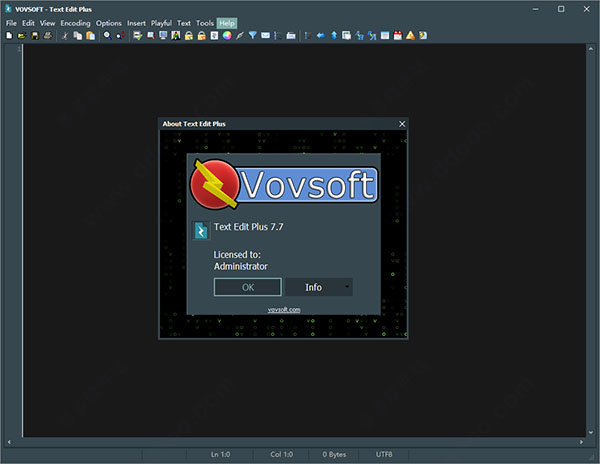The image size is (600, 464).
Task: Click the Copy toolbar icon
Action: pos(78,36)
